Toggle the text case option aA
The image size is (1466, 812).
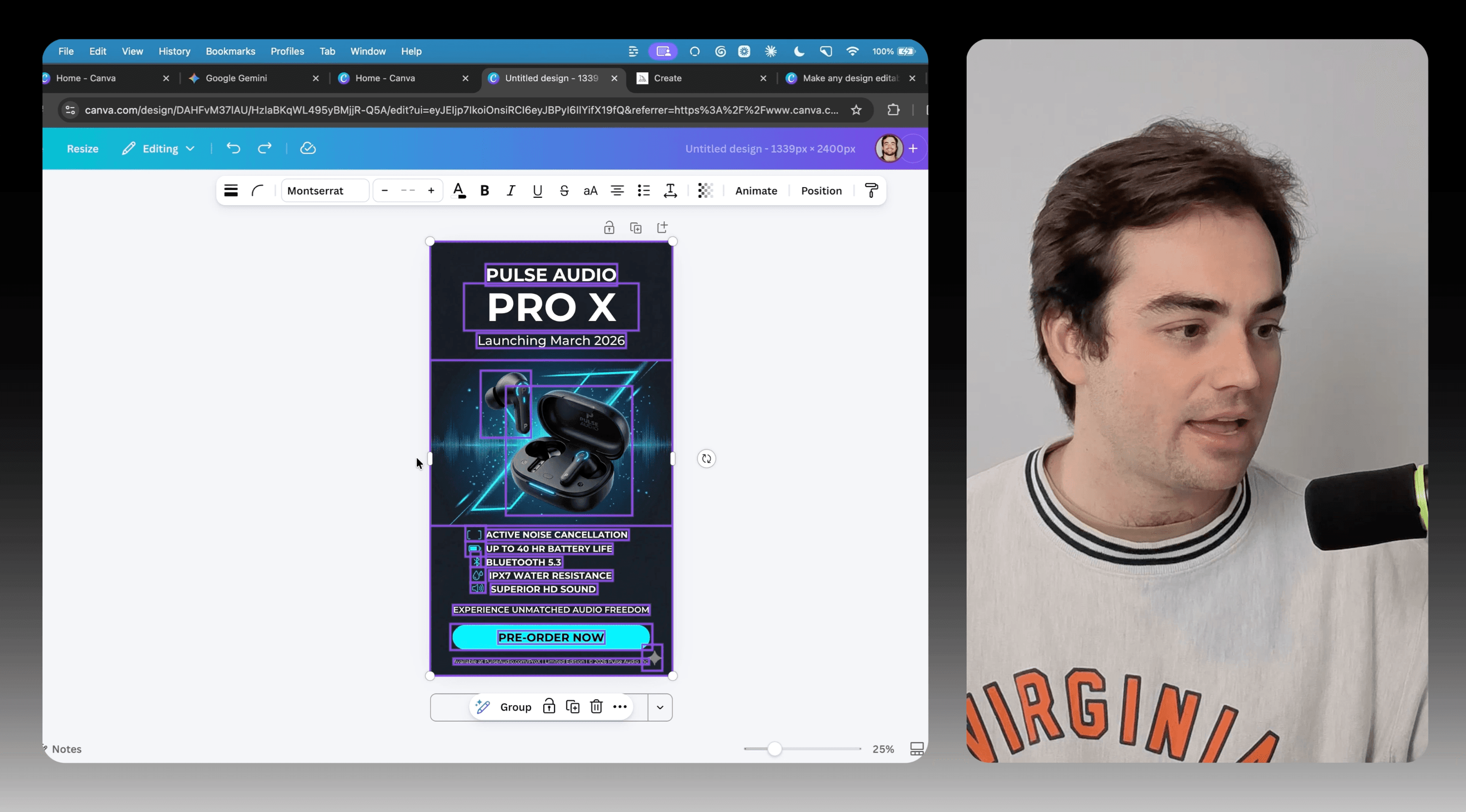(x=591, y=191)
